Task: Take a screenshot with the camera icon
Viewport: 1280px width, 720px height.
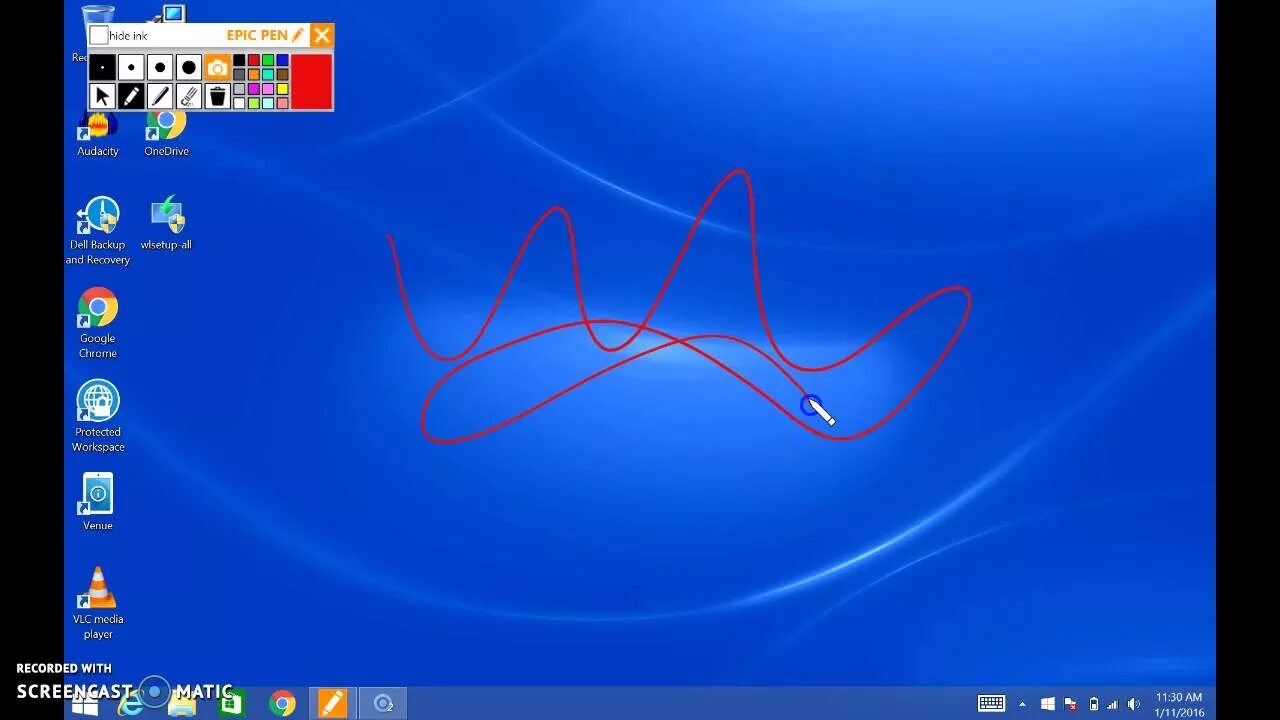Action: 218,67
